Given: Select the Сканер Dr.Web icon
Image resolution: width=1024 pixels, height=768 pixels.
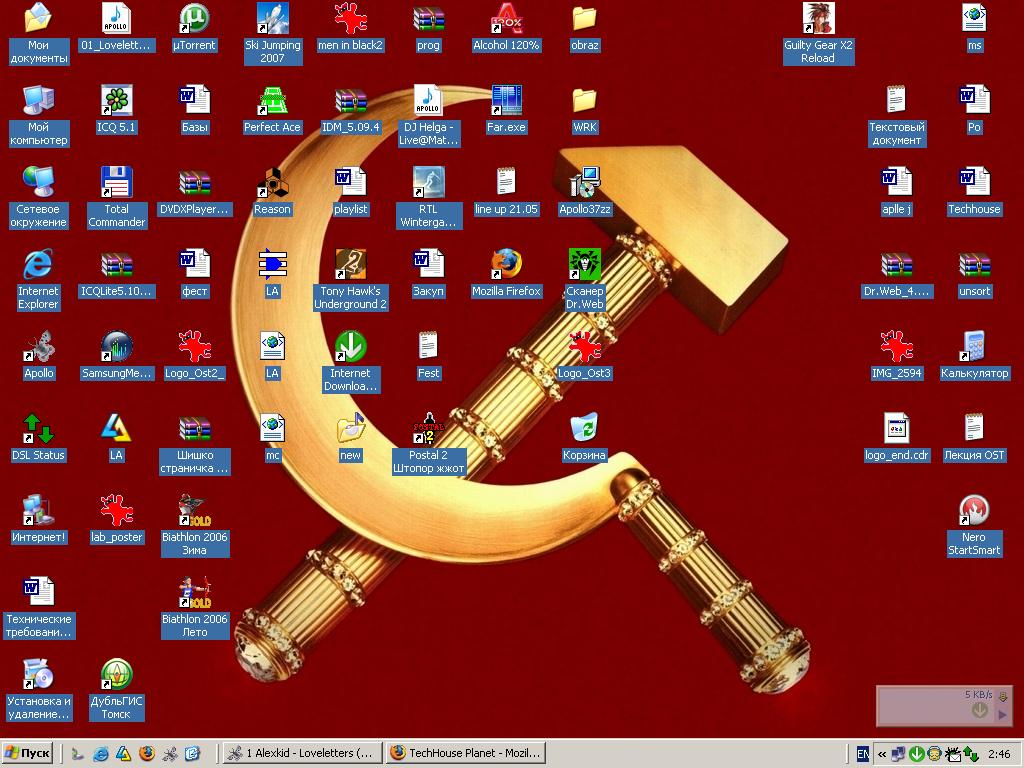Looking at the screenshot, I should 584,264.
